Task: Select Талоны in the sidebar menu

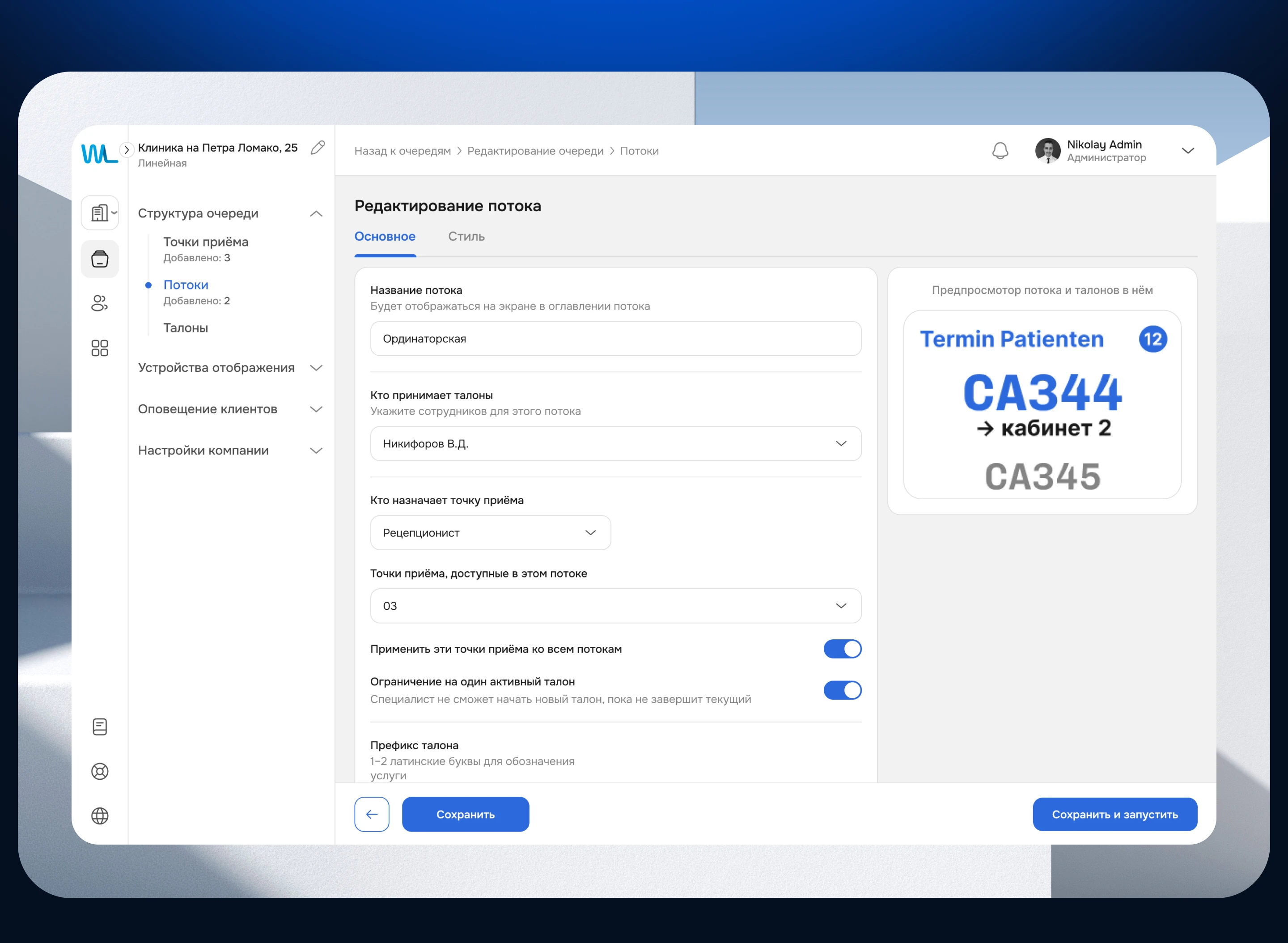Action: tap(186, 327)
